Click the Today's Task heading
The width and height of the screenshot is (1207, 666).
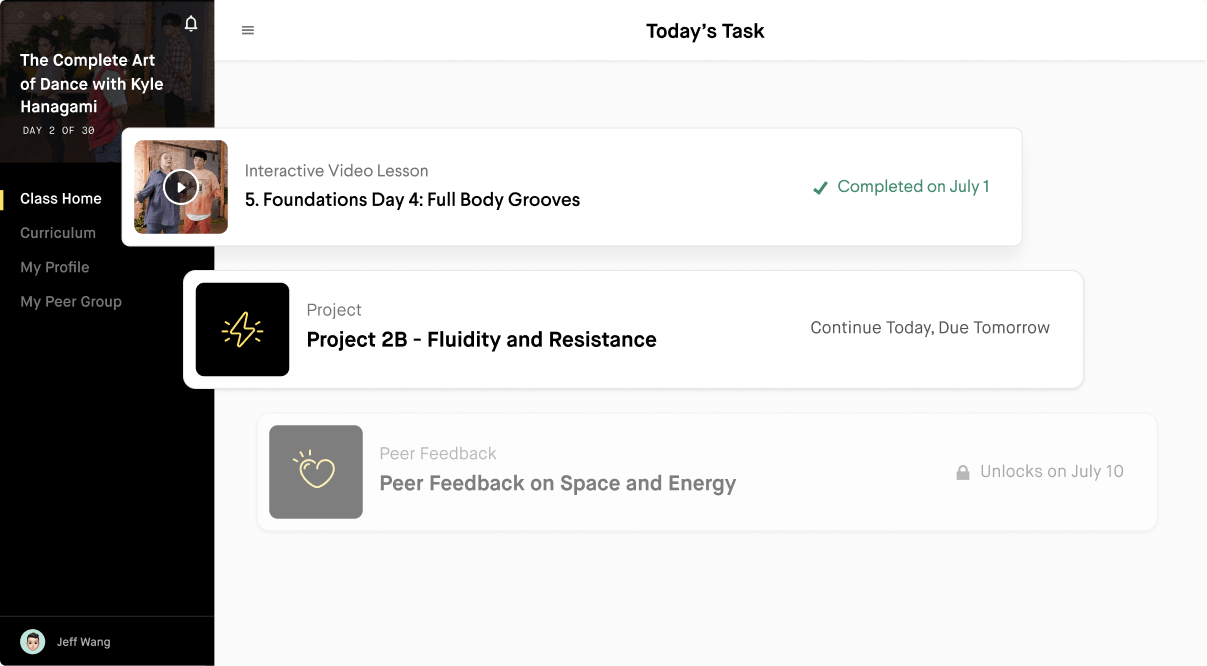[x=705, y=31]
